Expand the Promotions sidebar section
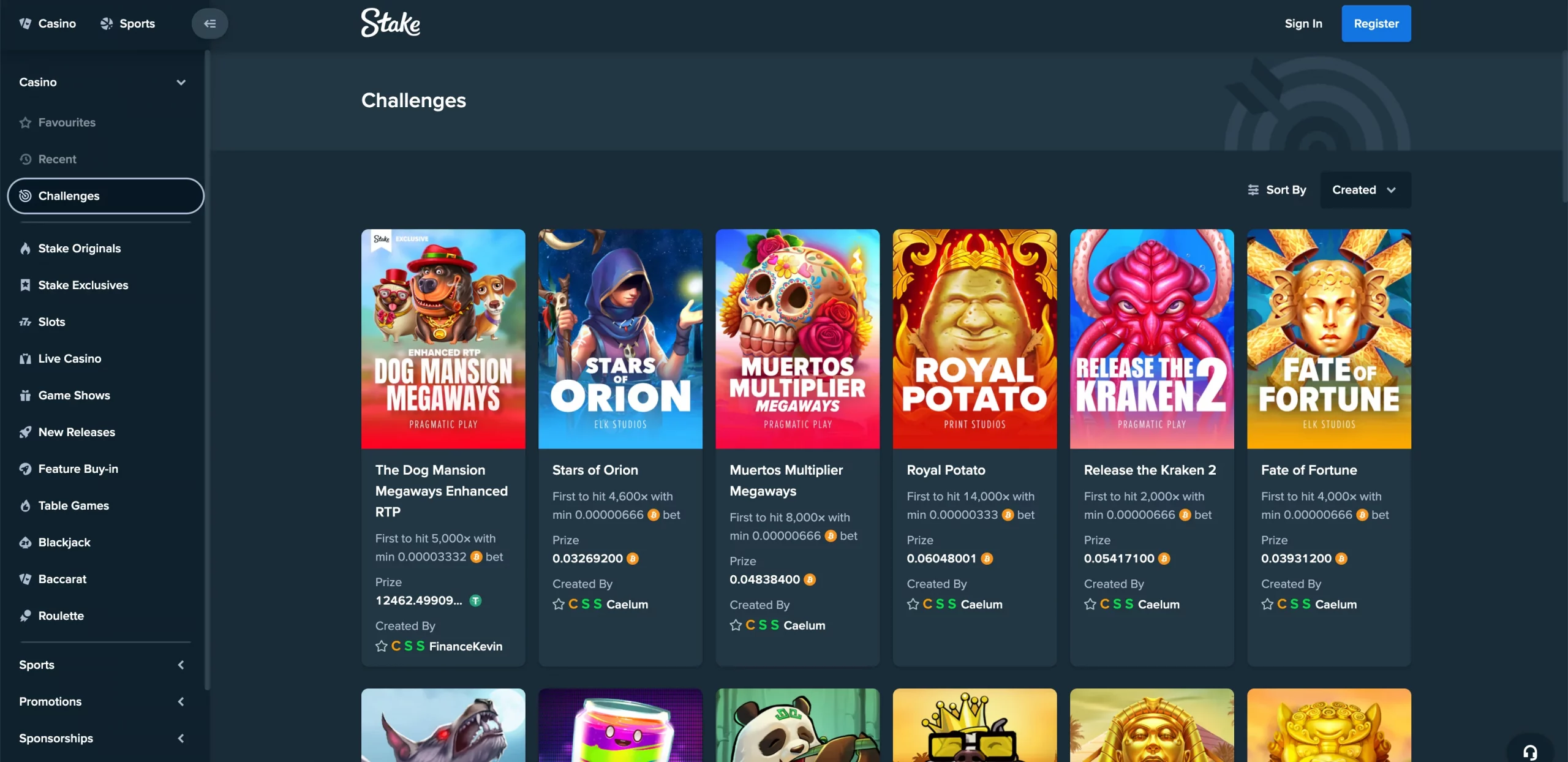 pos(181,702)
